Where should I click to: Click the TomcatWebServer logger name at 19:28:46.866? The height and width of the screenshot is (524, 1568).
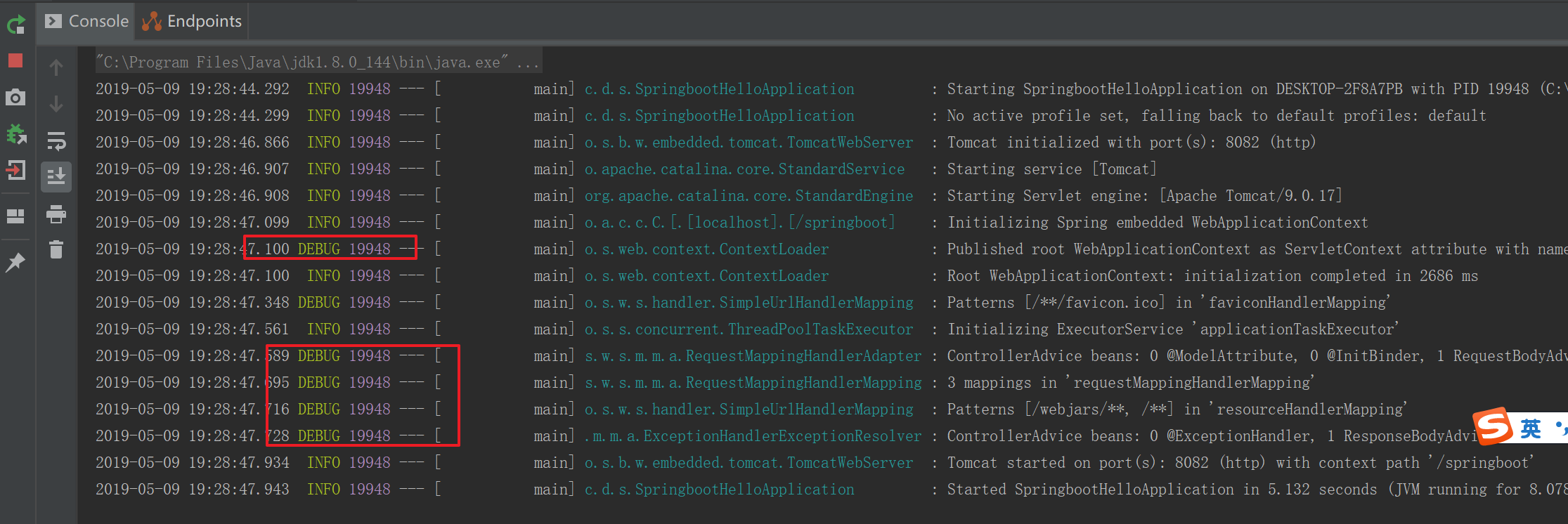tap(749, 143)
